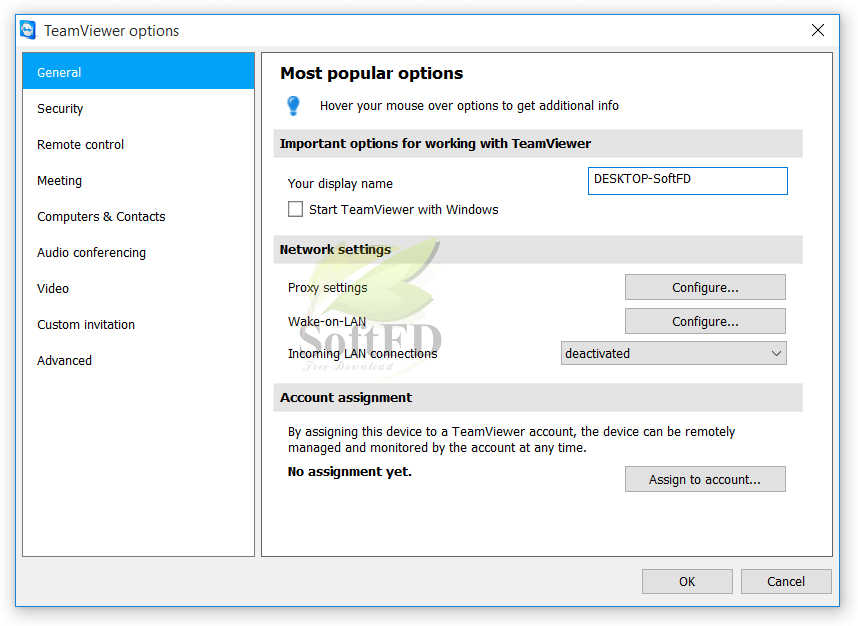The image size is (858, 626).
Task: Click the display name input field
Action: coord(688,181)
